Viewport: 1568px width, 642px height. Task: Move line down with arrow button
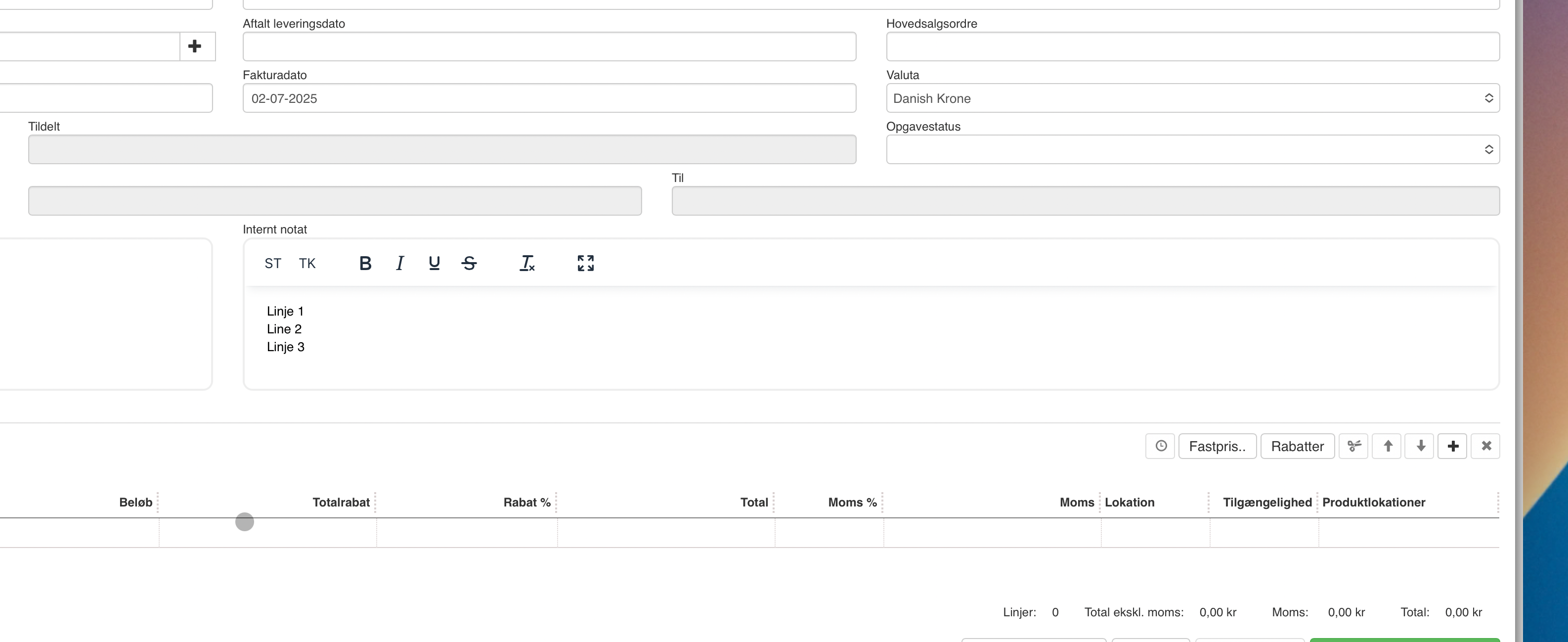[x=1420, y=447]
